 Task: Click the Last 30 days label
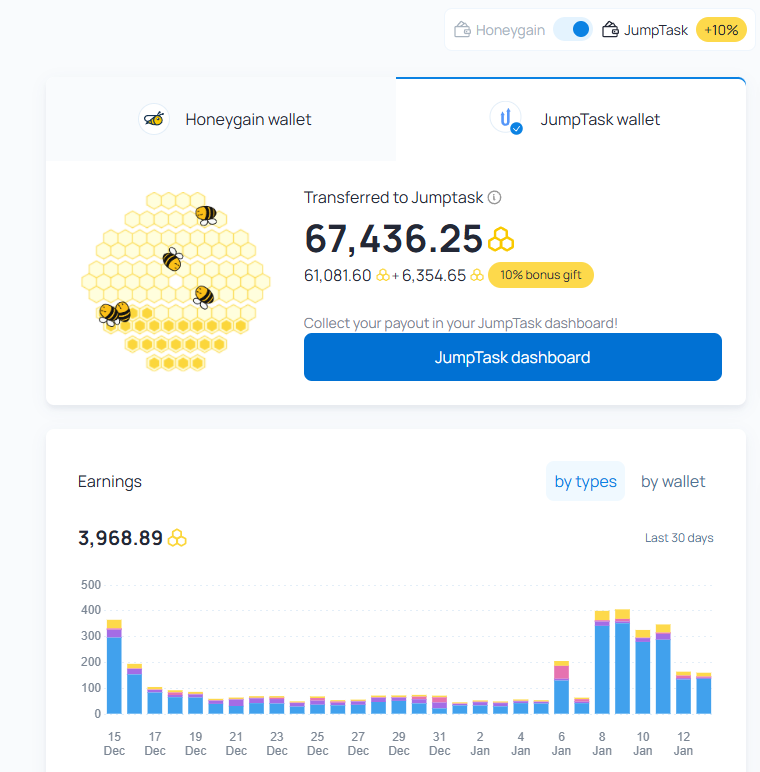coord(679,538)
